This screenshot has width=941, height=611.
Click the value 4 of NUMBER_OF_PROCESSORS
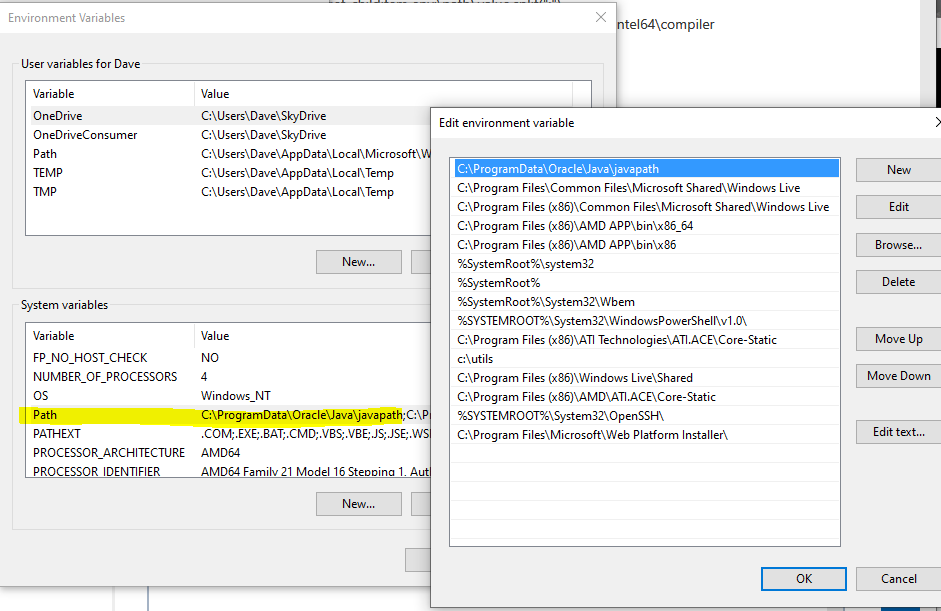click(204, 377)
